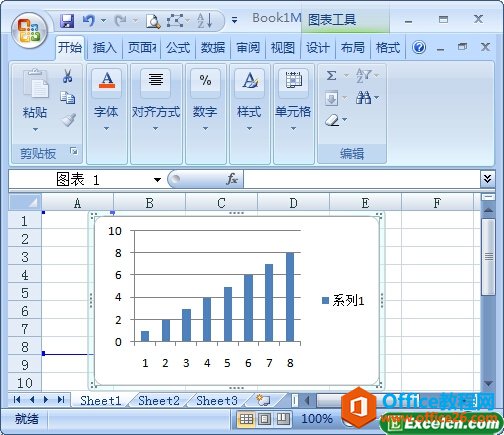Viewport: 504px width, 435px height.
Task: Open Find & Select binoculars icon
Action: pyautogui.click(x=363, y=98)
